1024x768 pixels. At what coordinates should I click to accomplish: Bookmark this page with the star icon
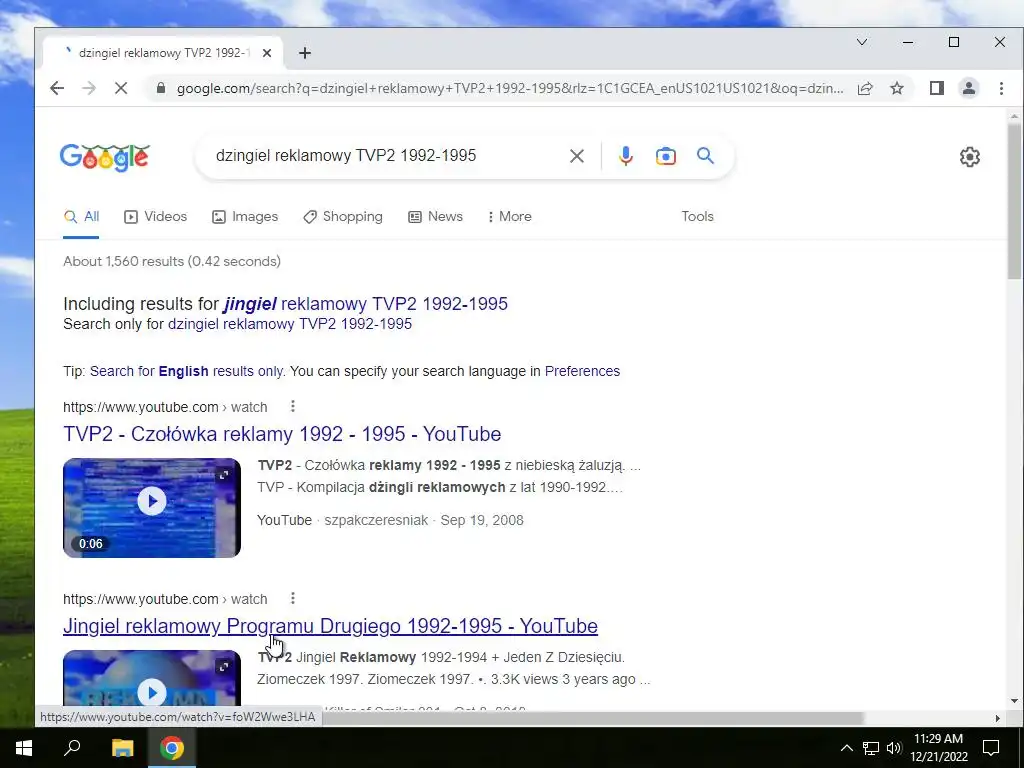(897, 88)
